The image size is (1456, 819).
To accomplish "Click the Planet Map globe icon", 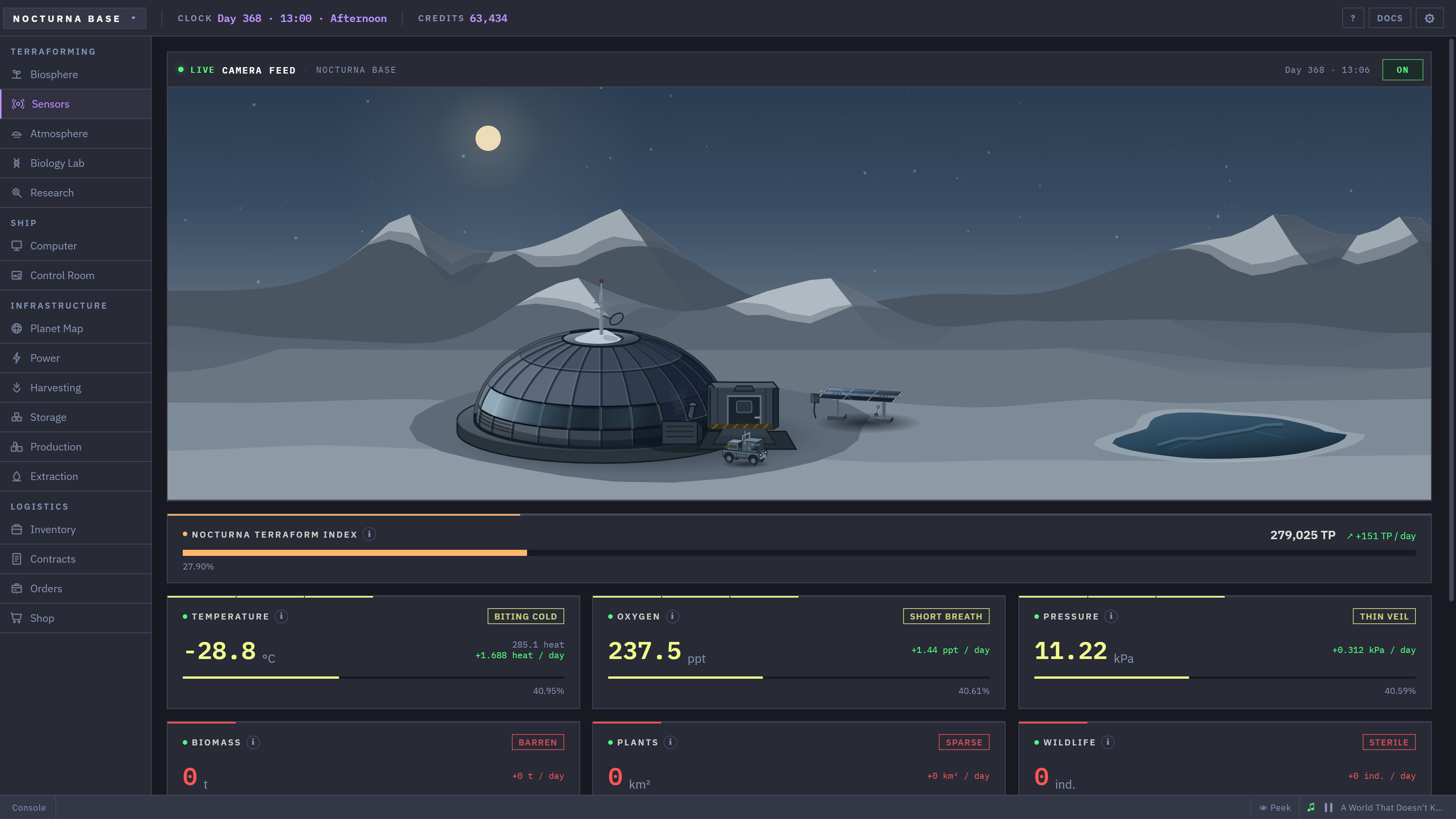I will (x=17, y=328).
